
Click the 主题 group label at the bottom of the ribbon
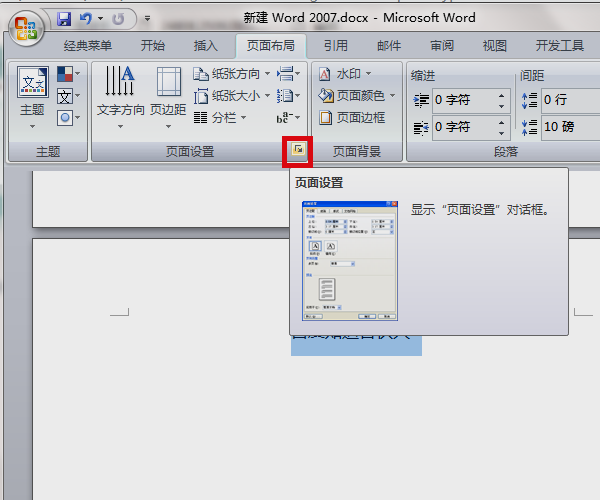48,152
